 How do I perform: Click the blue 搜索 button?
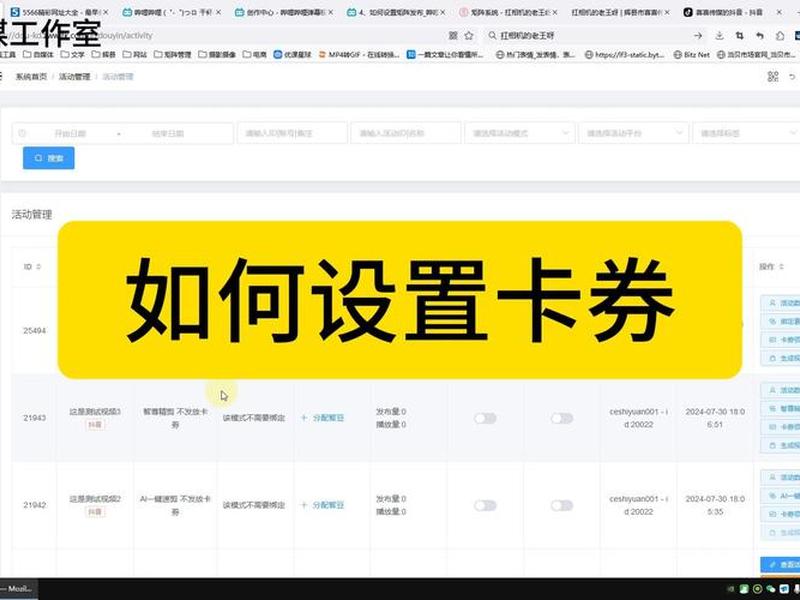coord(48,158)
